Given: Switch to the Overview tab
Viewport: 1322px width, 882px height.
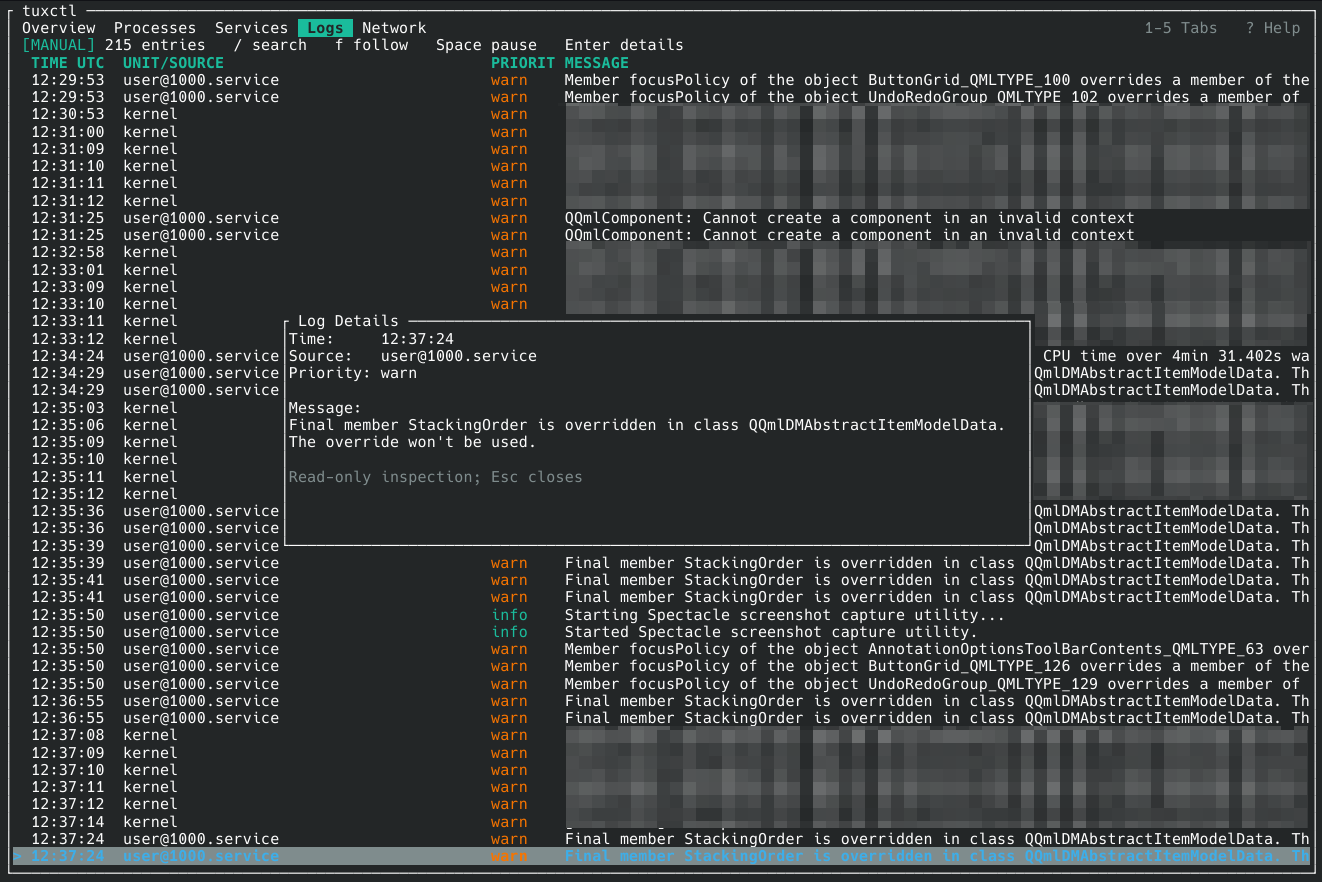Looking at the screenshot, I should coord(59,28).
